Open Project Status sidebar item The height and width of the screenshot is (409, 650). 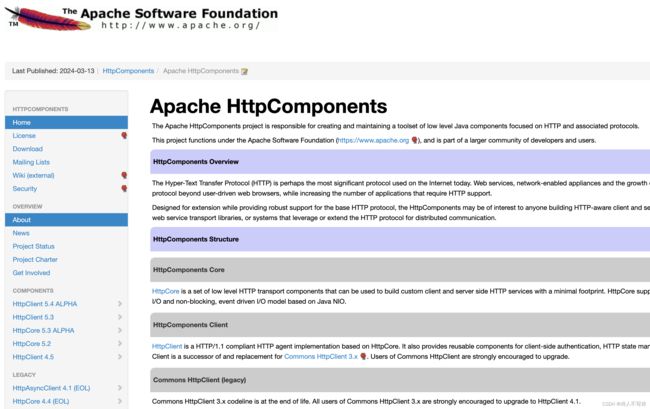pyautogui.click(x=34, y=246)
